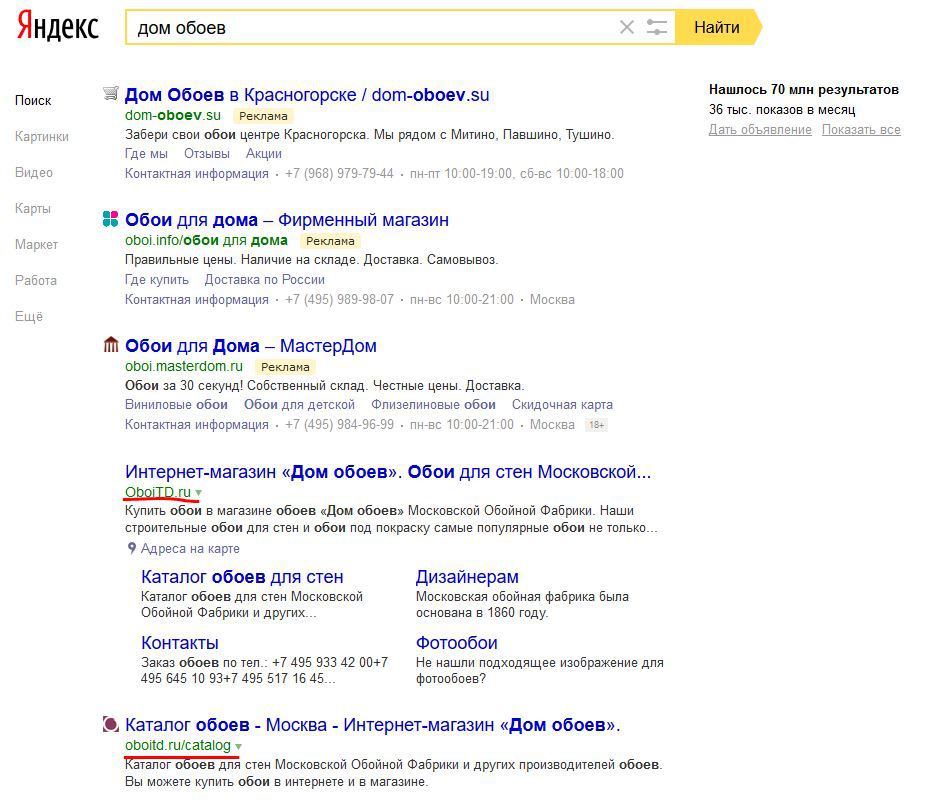Screen dimensions: 927x808
Task: Click Дать объявление link
Action: pos(760,129)
